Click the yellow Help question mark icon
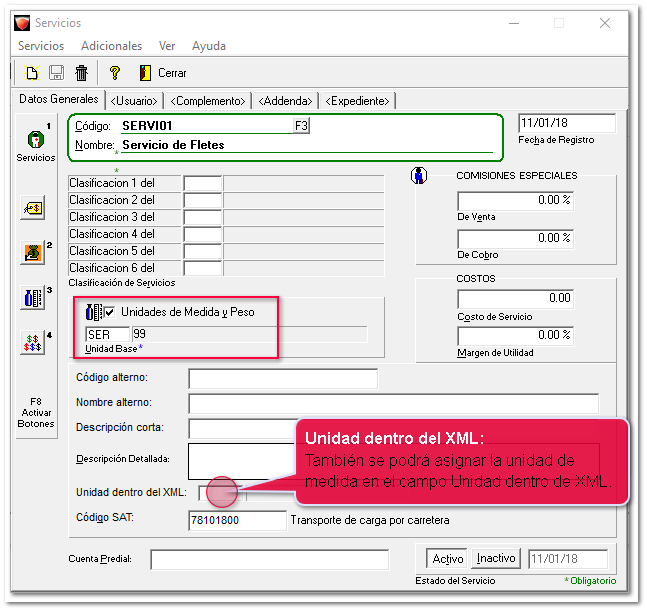 115,73
